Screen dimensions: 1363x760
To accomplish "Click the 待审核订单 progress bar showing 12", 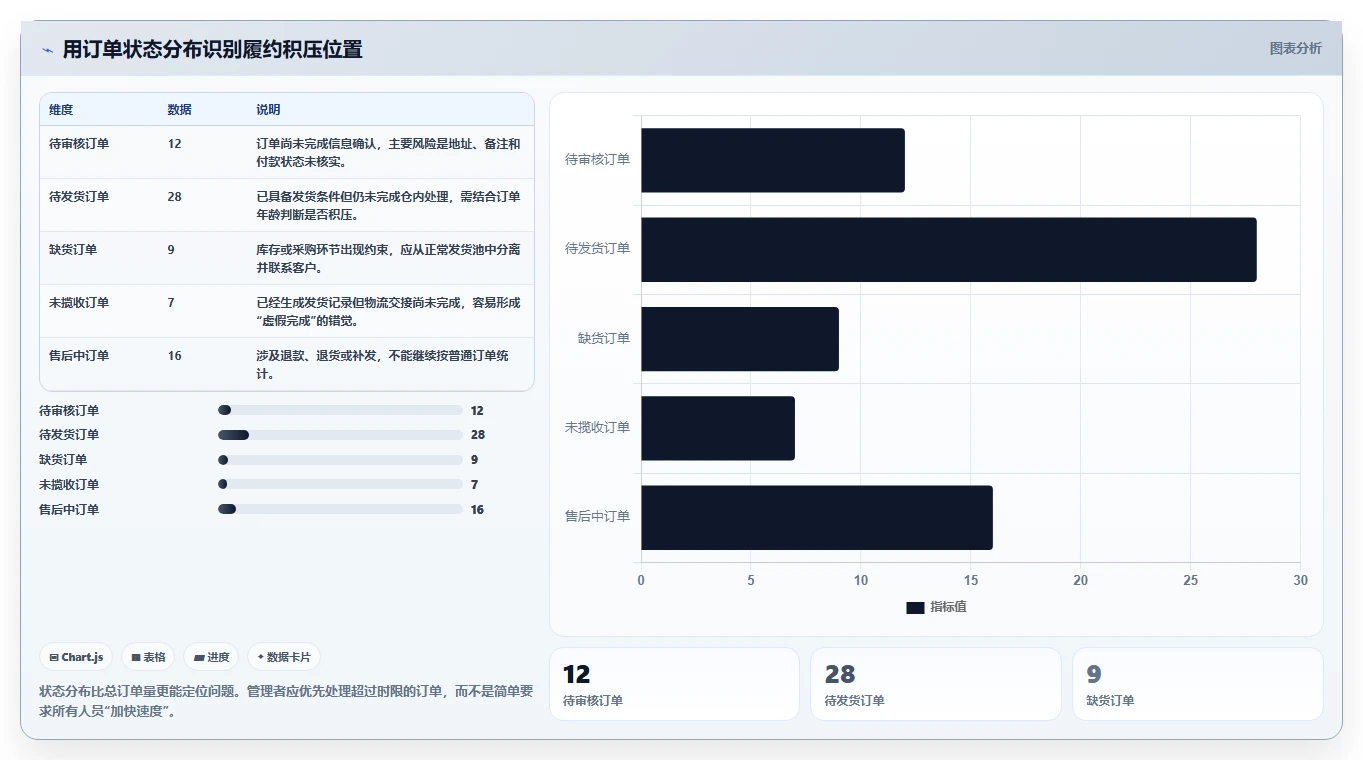I will [340, 410].
